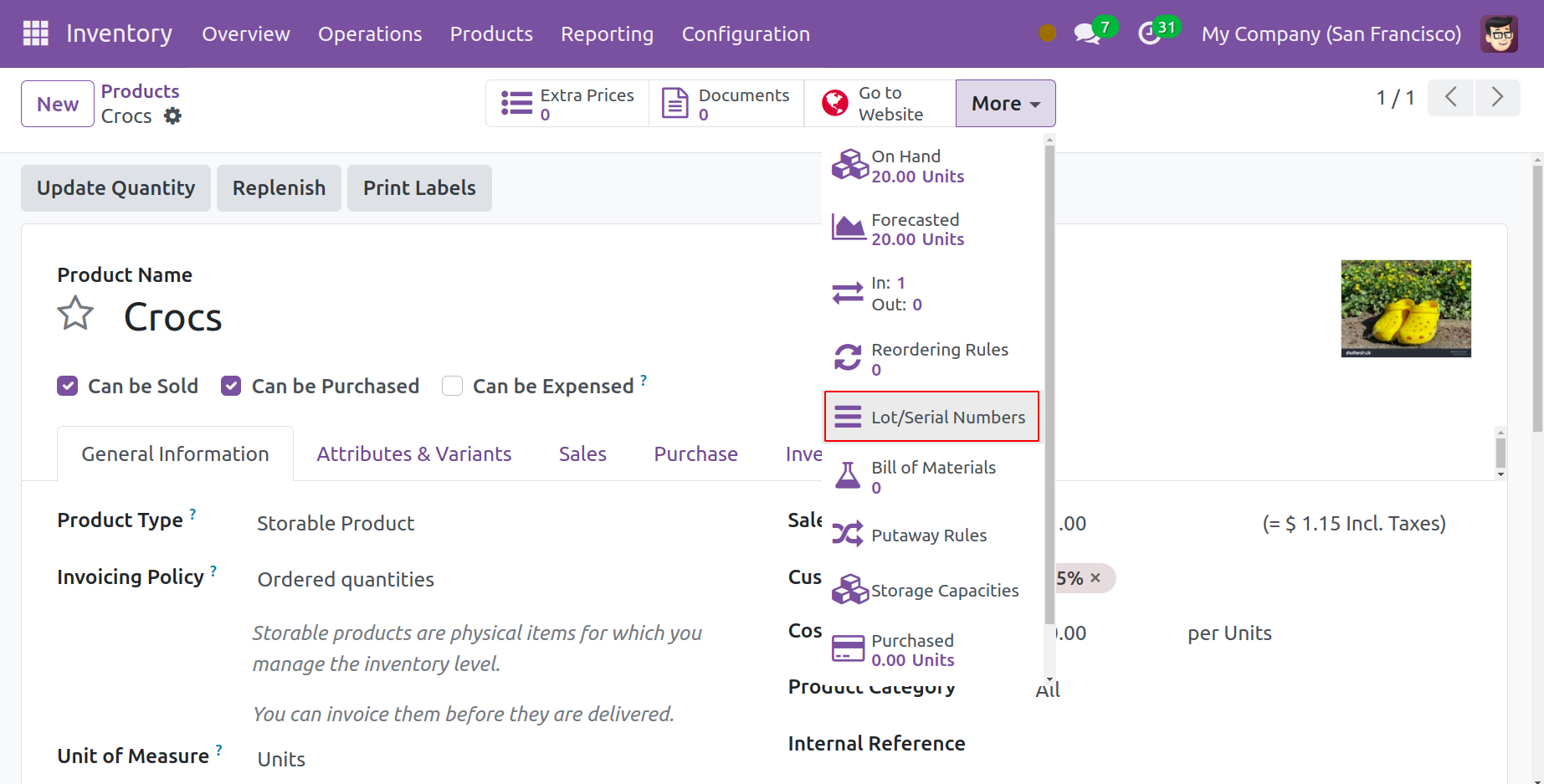Viewport: 1544px width, 784px height.
Task: Uncheck the Can be Purchased checkbox
Action: coord(231,386)
